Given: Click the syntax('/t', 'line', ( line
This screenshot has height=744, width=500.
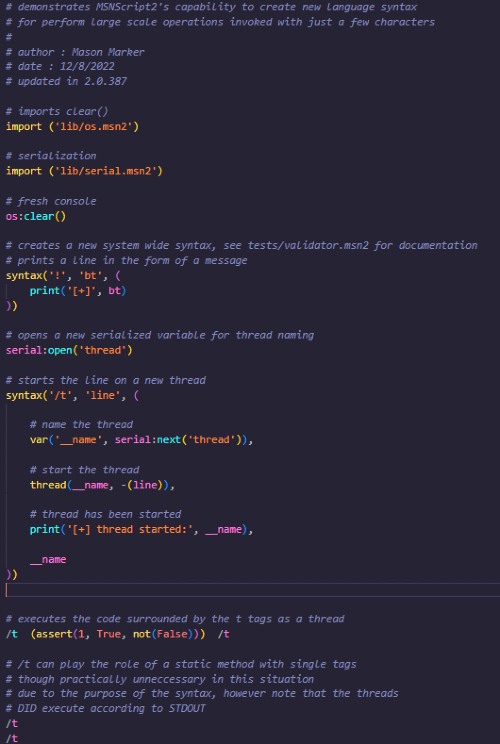Looking at the screenshot, I should [x=72, y=395].
